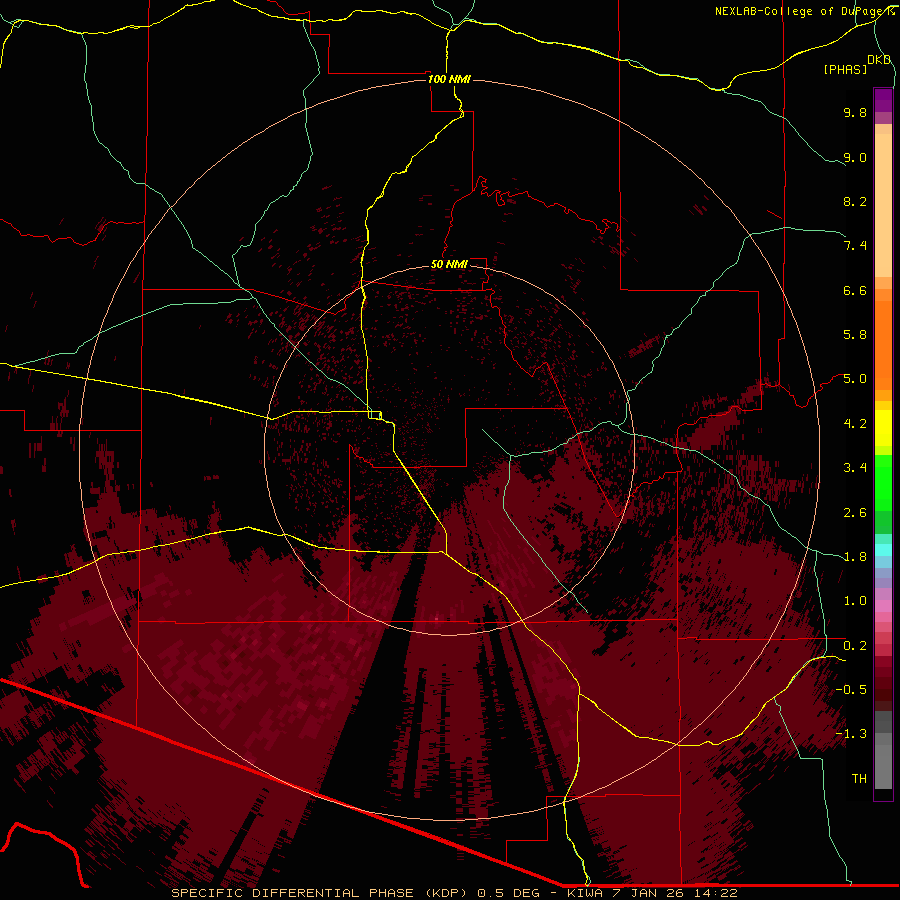Pick the pink color bar segment near 1.0
The width and height of the screenshot is (900, 900).
(x=883, y=606)
